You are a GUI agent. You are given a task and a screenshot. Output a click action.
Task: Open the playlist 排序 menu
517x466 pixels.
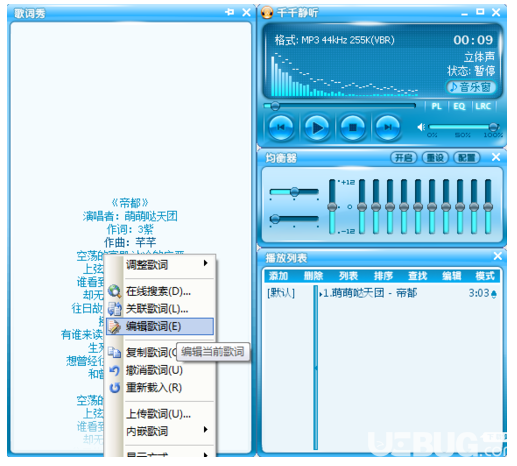pyautogui.click(x=383, y=276)
